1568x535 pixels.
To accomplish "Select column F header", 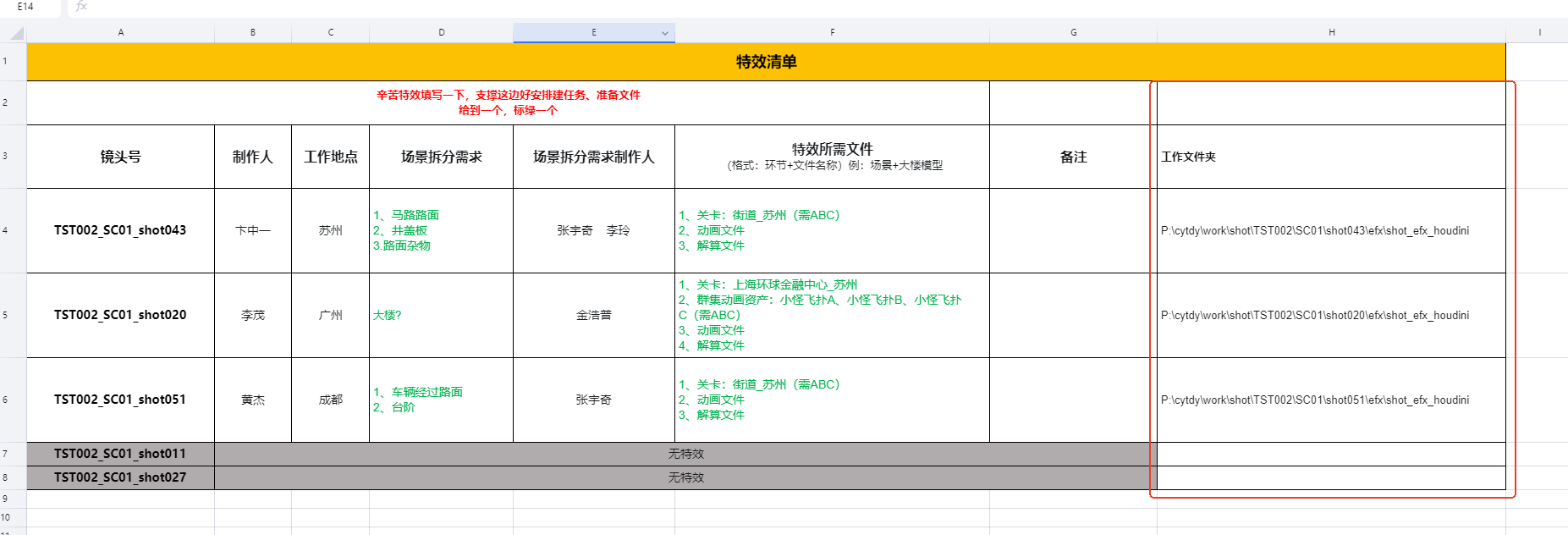I will pyautogui.click(x=832, y=33).
